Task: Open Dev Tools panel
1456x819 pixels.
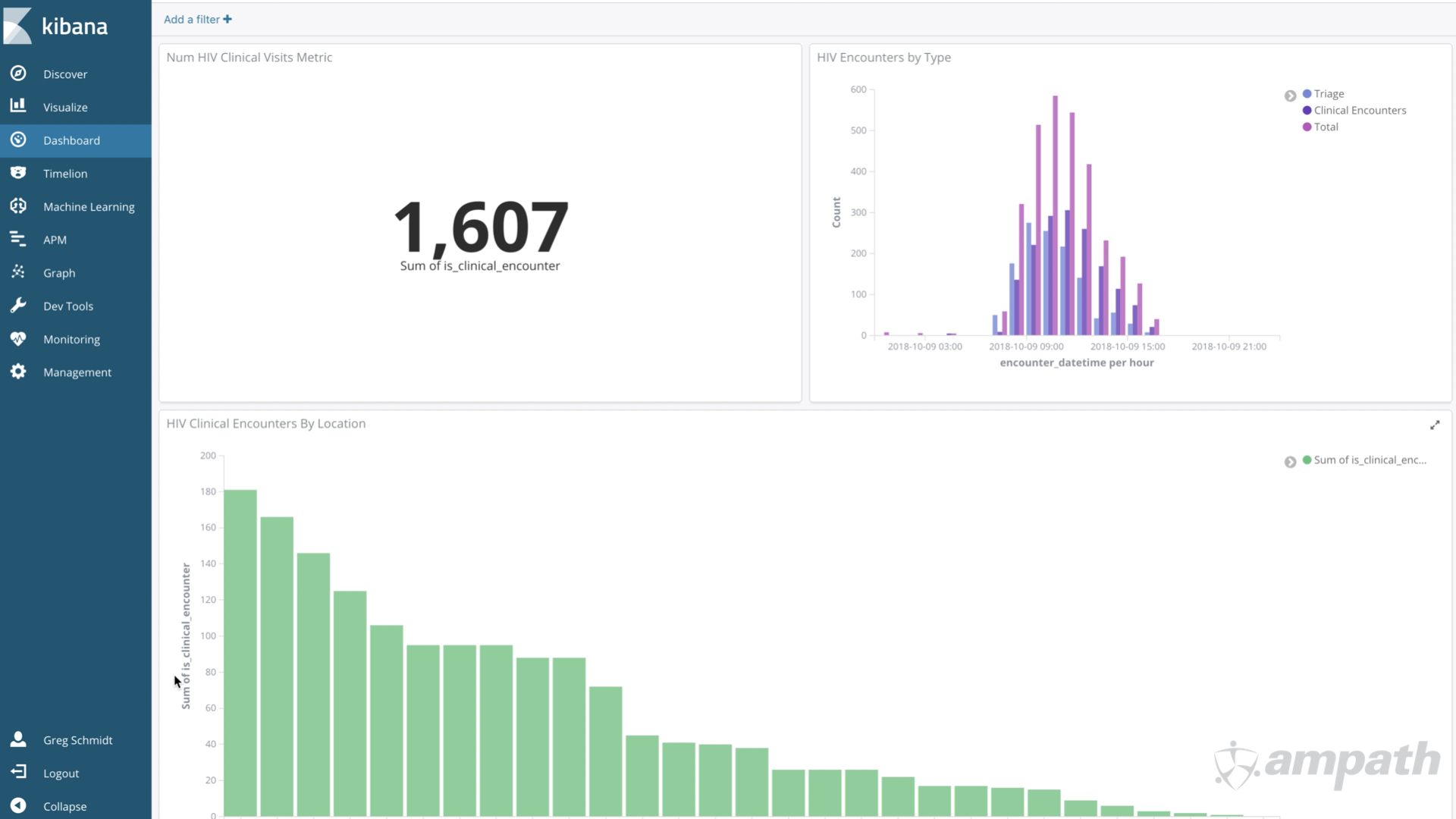Action: point(68,305)
